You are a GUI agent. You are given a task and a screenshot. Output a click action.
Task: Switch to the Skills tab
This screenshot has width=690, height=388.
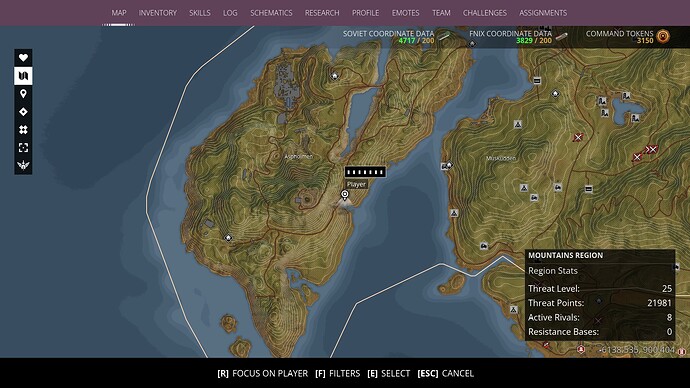[200, 13]
